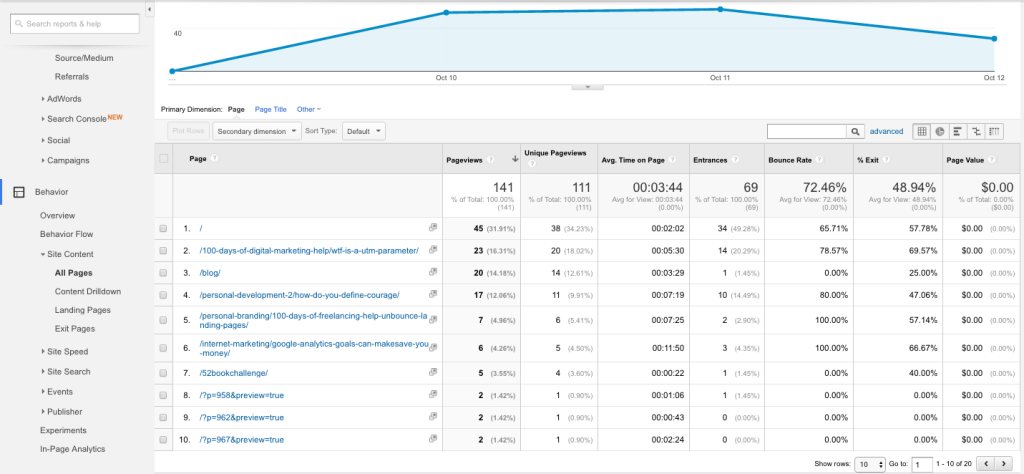
Task: Show help for Avg. Time on Page
Action: coord(672,159)
